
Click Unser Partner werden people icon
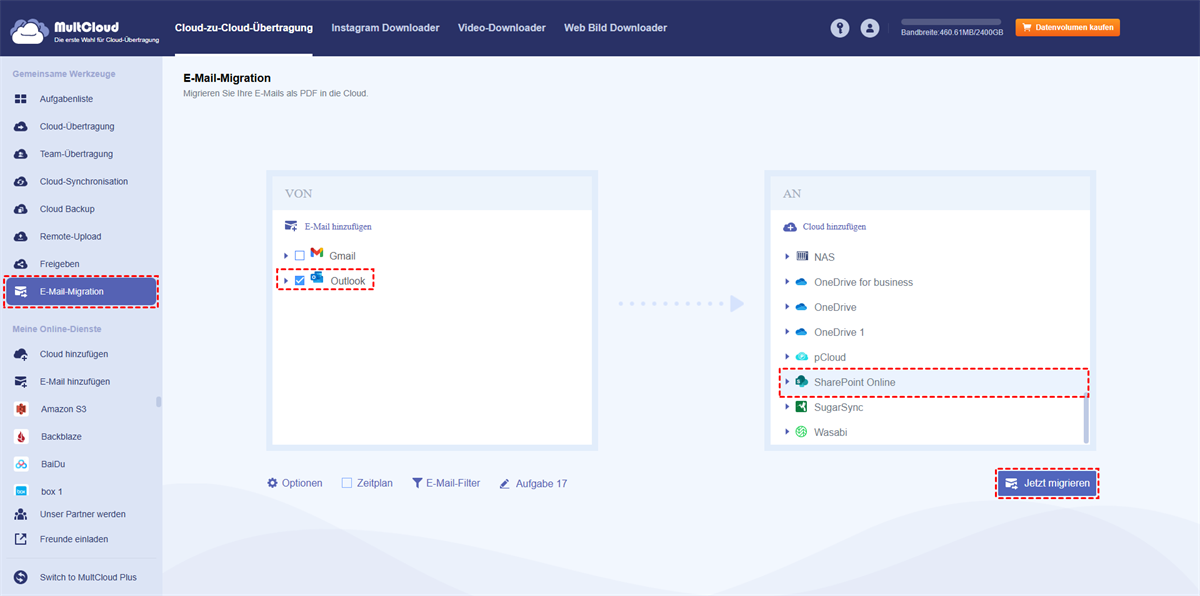[21, 514]
